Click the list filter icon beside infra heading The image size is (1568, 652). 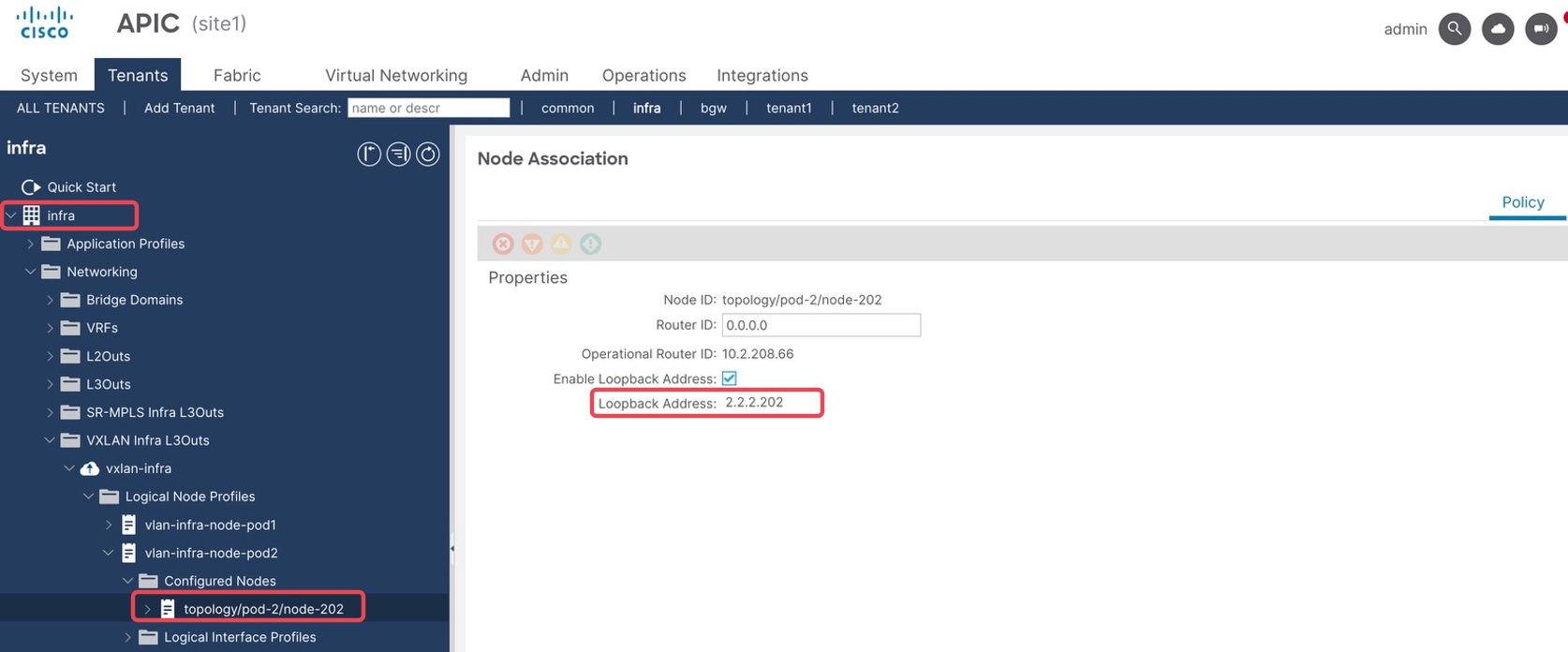[398, 155]
